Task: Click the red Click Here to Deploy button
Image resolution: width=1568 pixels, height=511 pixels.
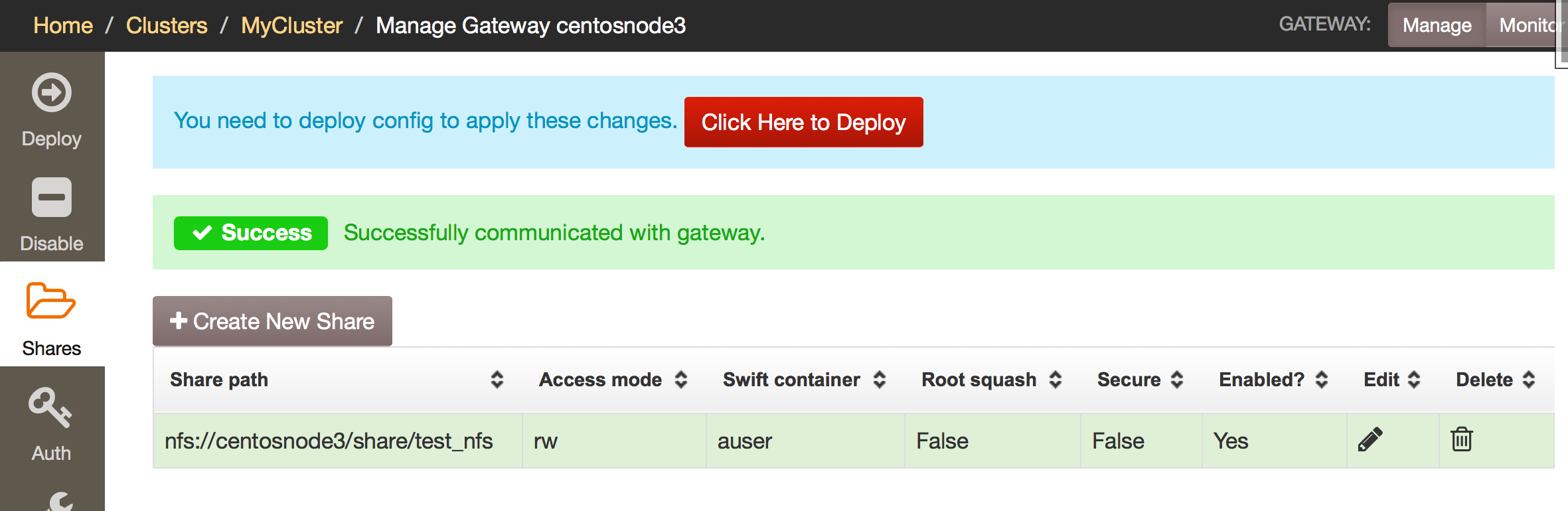Action: pos(803,122)
